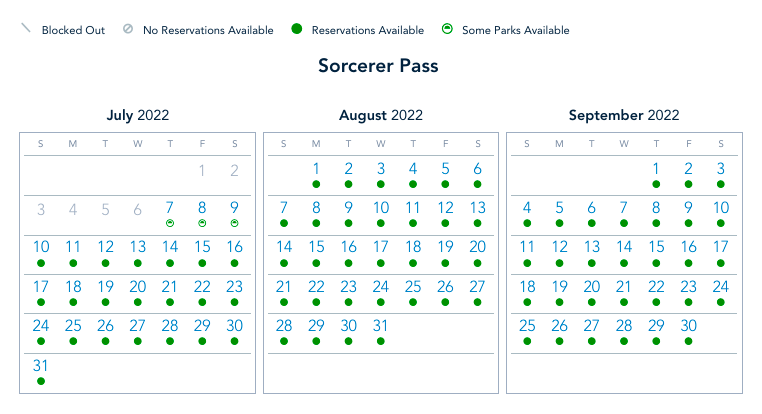762x414 pixels.
Task: Click the green dot under July 31
Action: pos(41,381)
